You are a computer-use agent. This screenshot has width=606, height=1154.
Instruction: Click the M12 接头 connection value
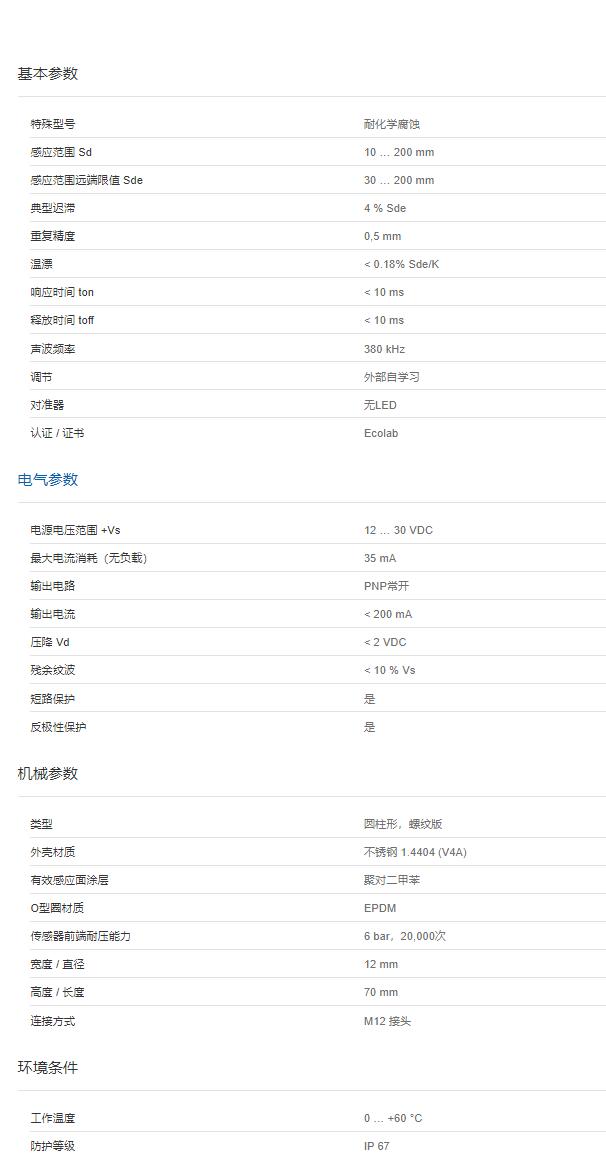tap(387, 1021)
